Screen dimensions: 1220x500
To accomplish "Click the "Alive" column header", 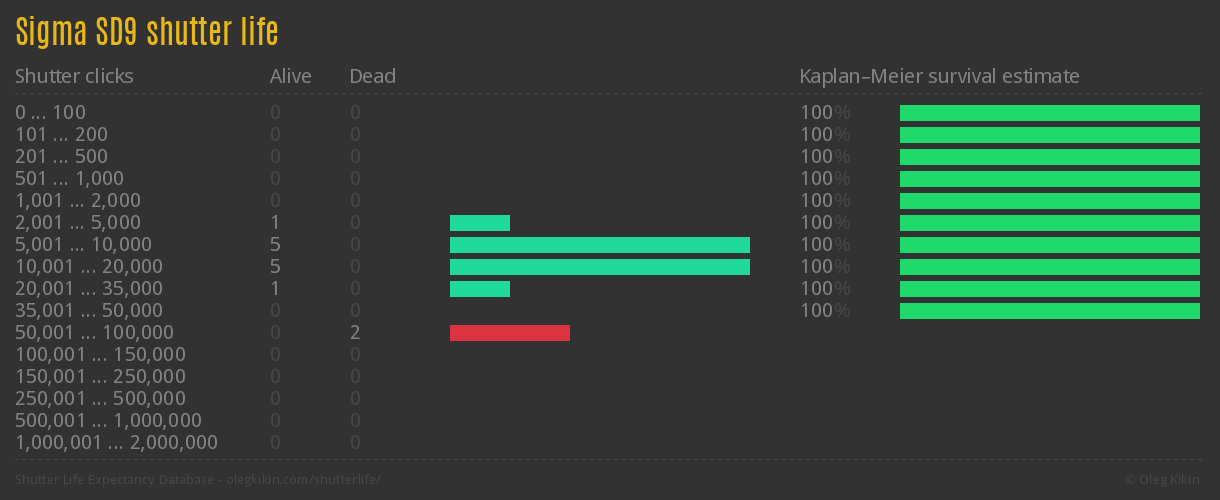I will point(290,76).
